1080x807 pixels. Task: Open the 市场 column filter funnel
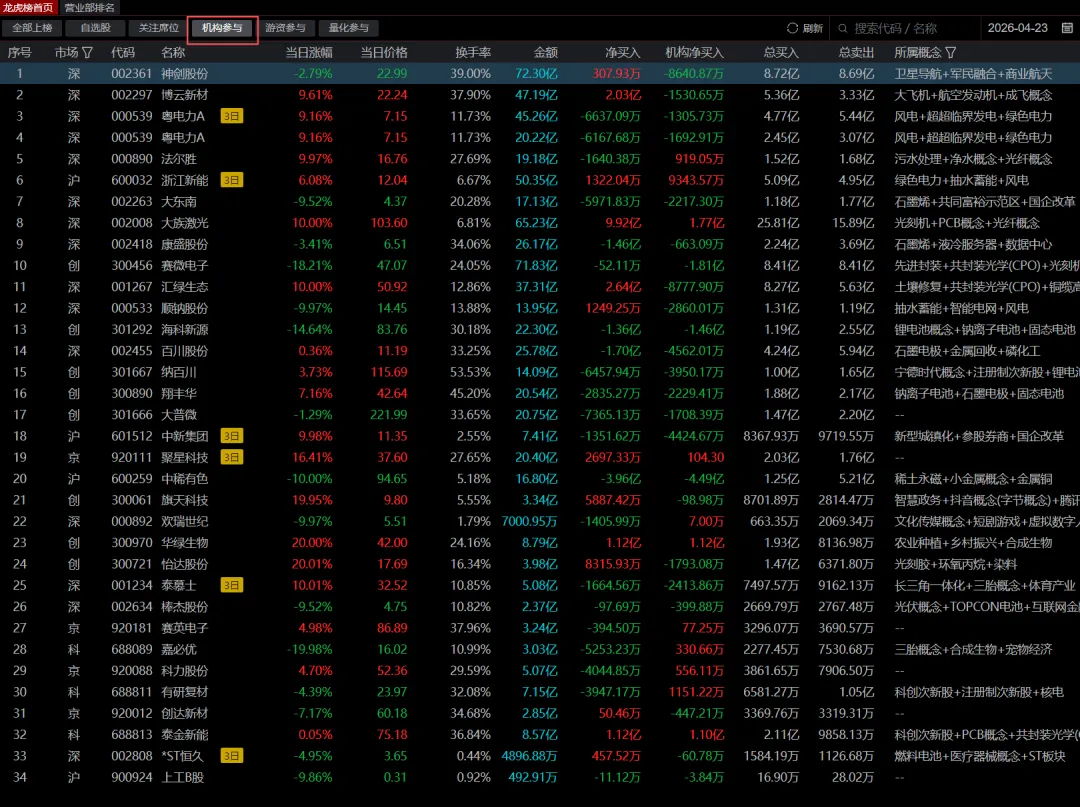(87, 52)
